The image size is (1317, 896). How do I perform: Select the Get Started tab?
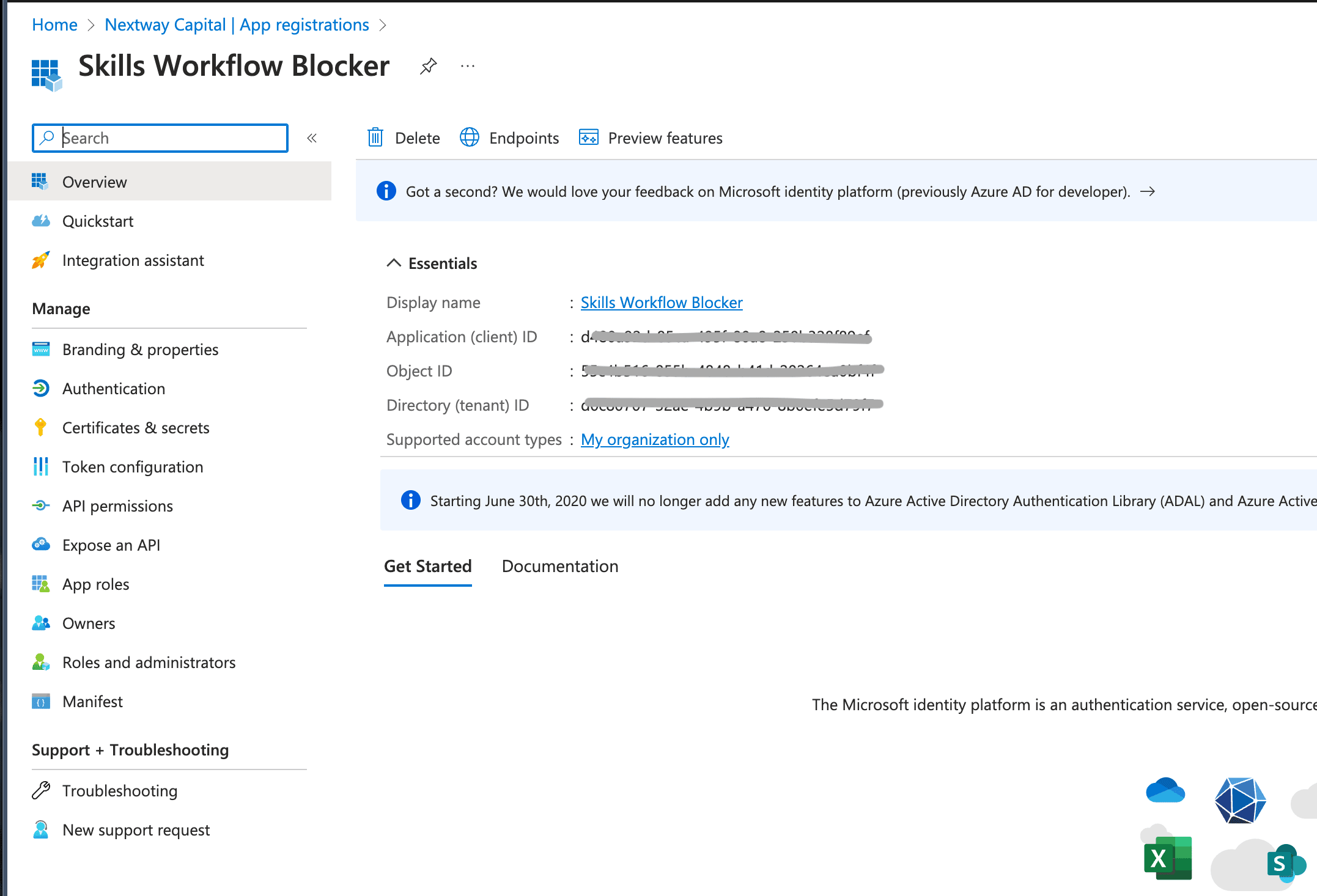click(427, 566)
